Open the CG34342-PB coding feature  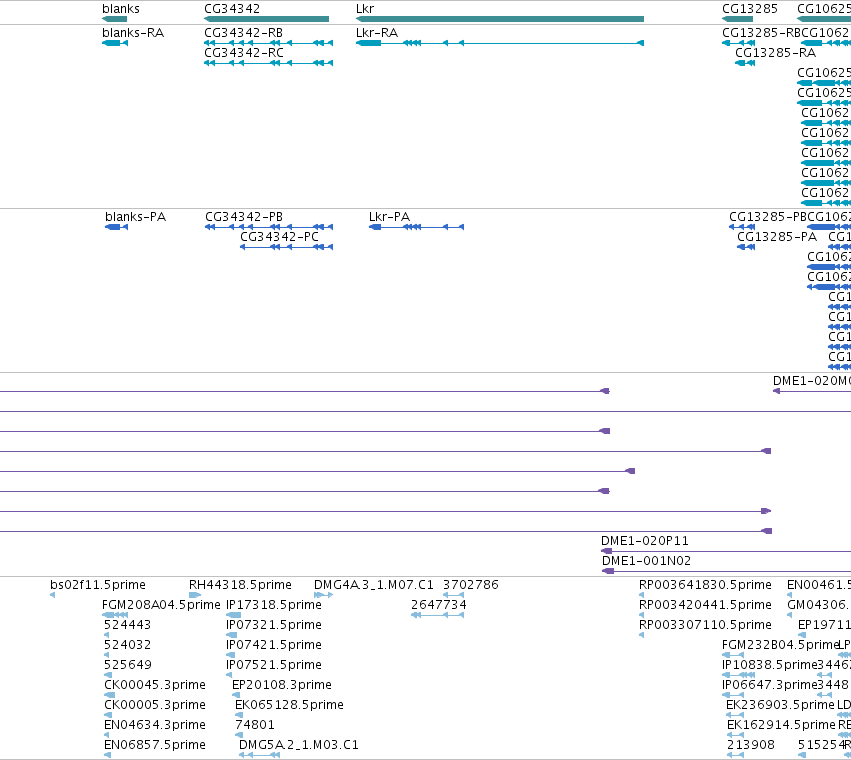click(x=269, y=227)
